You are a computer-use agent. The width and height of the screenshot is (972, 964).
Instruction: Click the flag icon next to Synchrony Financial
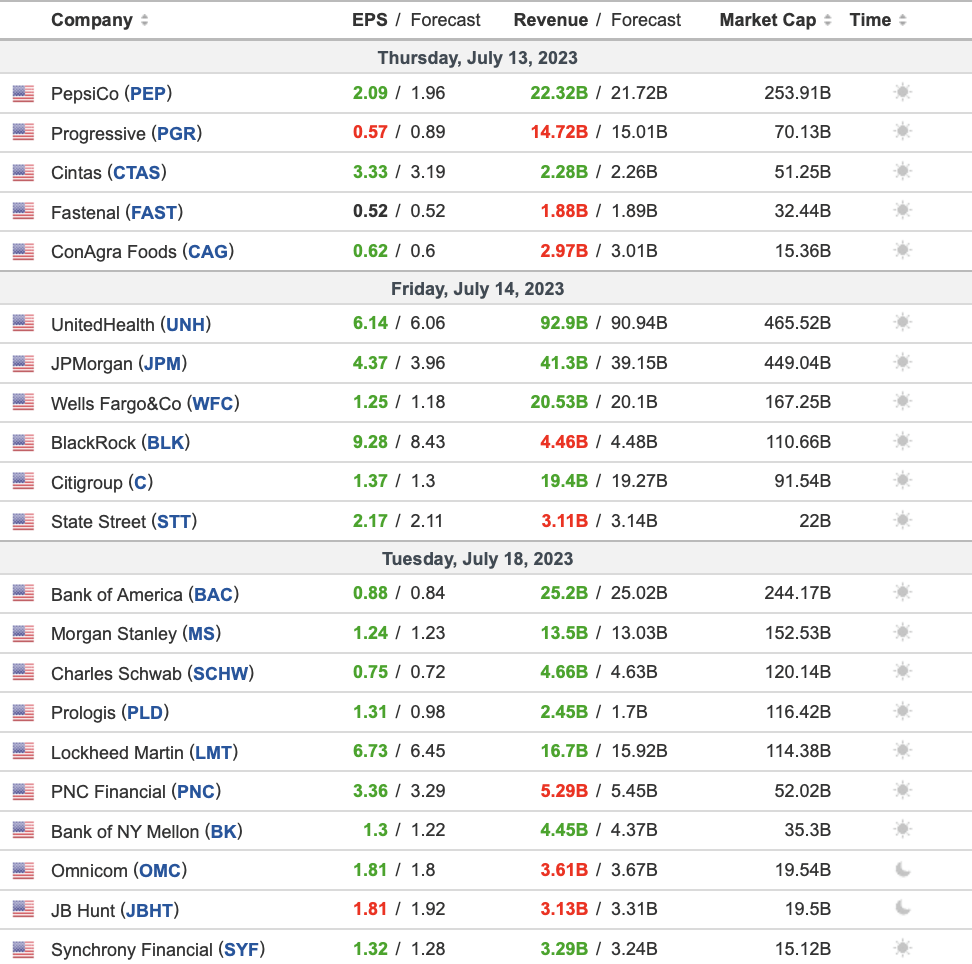(22, 948)
